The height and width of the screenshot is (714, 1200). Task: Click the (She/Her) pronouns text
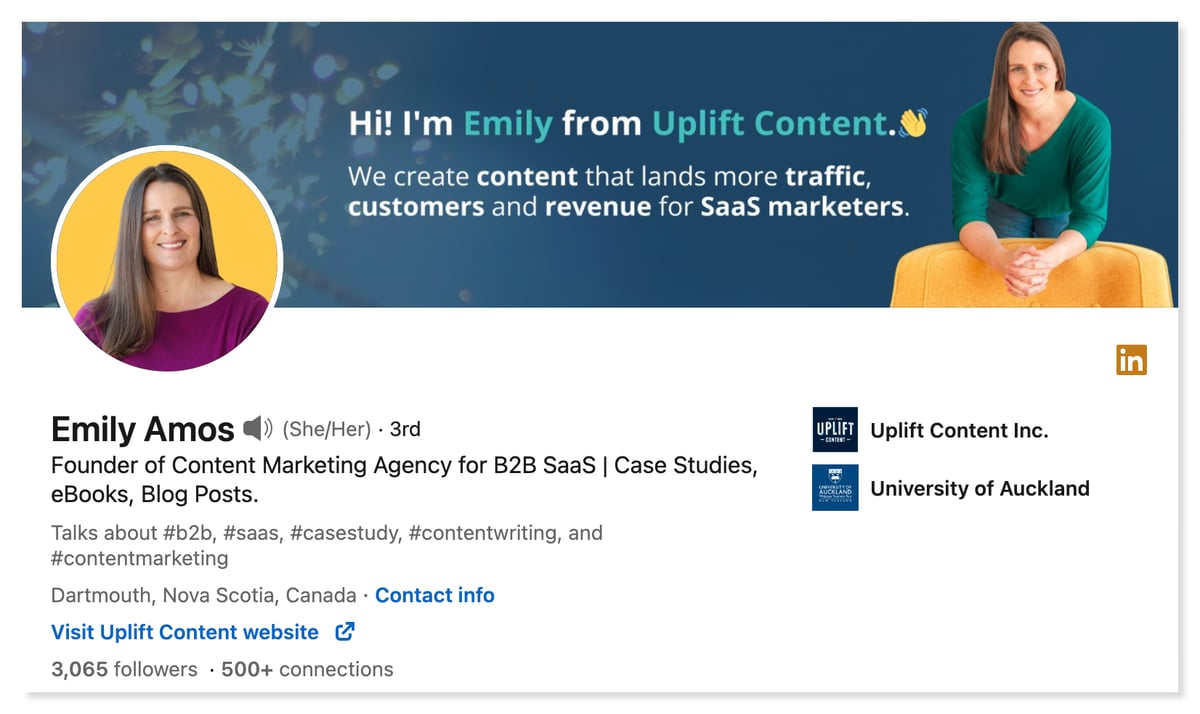click(x=327, y=429)
